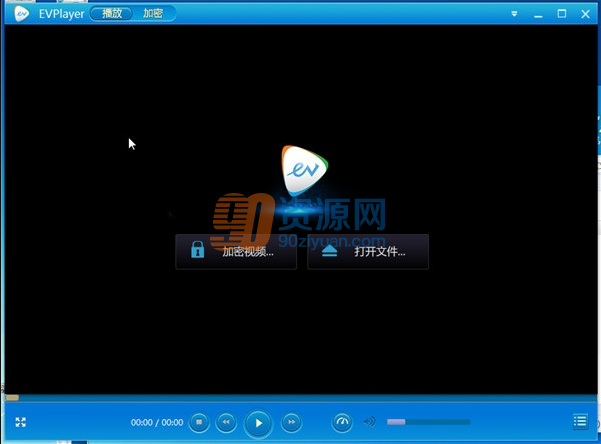Viewport: 601px width, 444px height.
Task: Stop playback with the stop button
Action: 199,422
